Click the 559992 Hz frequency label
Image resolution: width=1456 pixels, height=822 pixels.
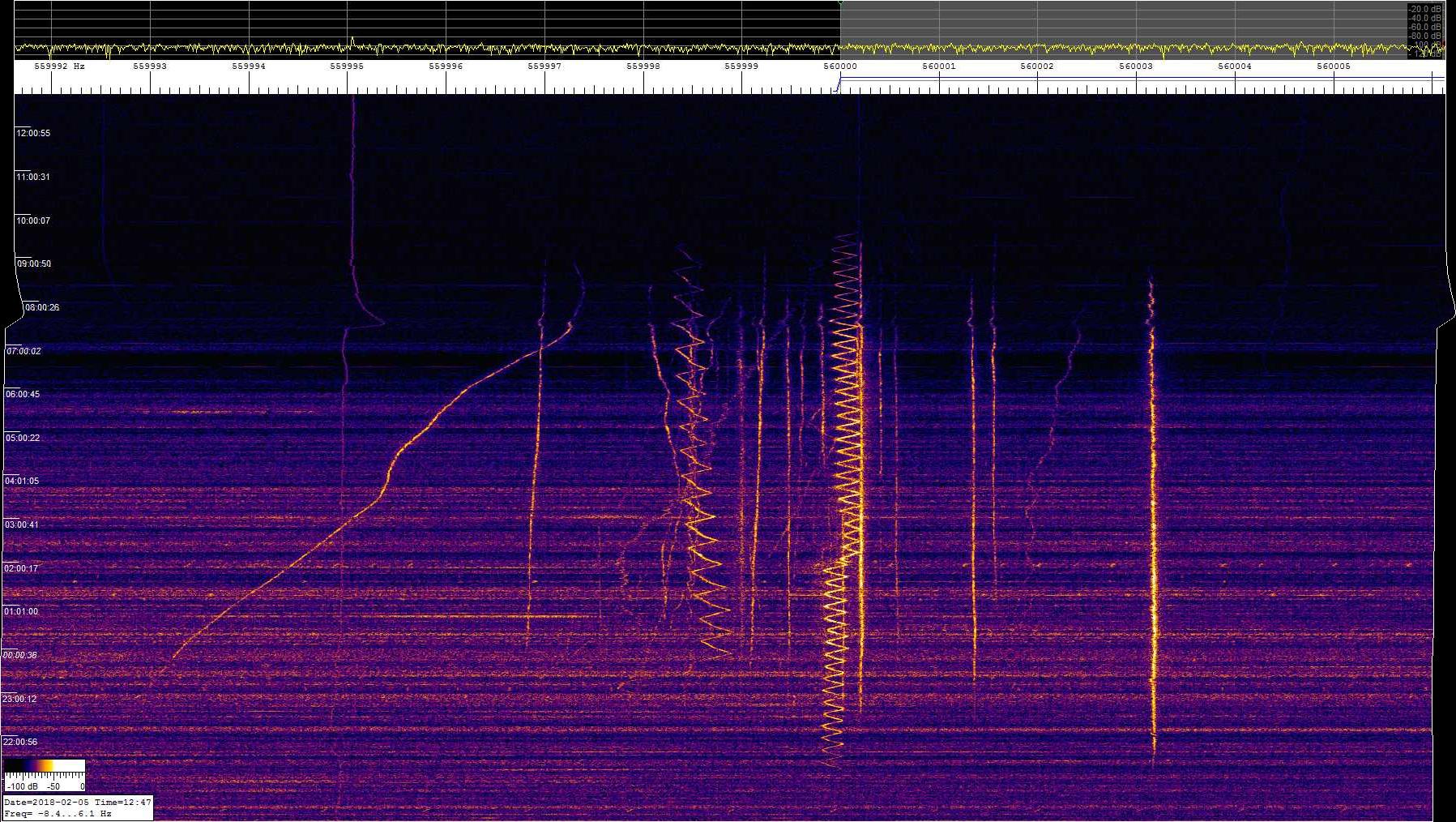click(x=59, y=66)
